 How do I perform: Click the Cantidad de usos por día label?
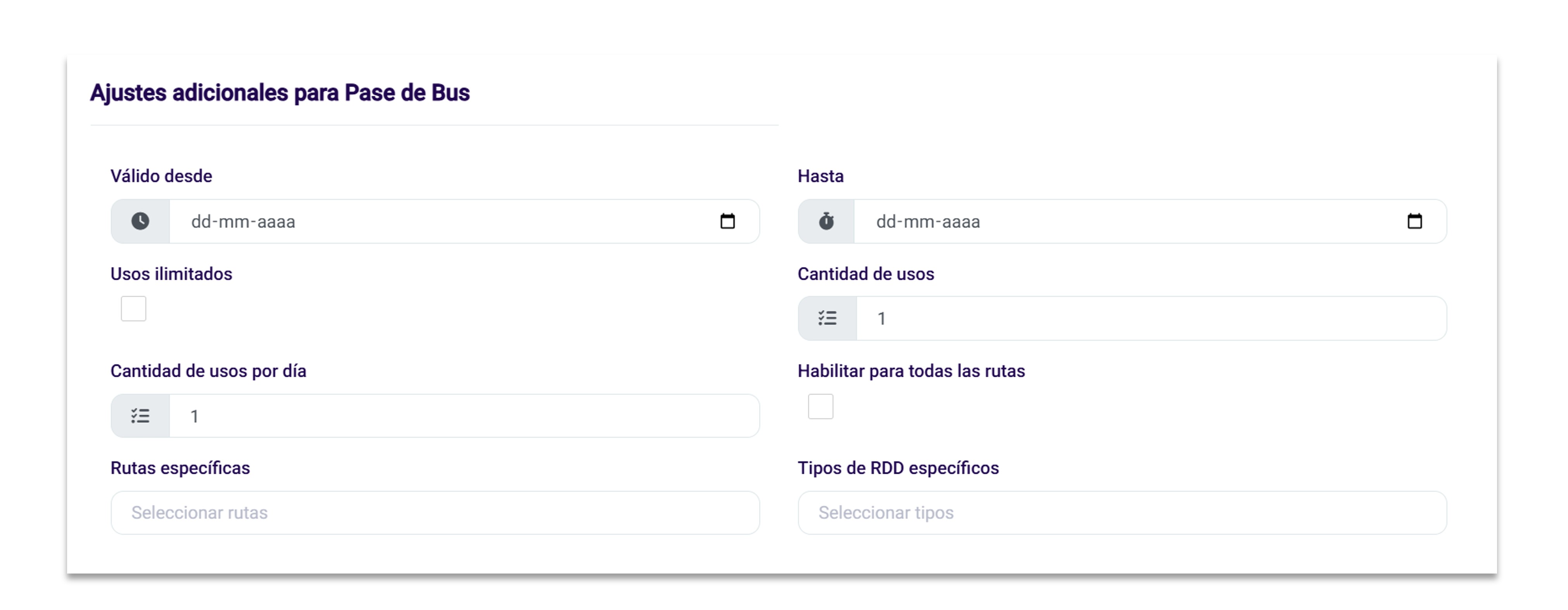tap(208, 371)
